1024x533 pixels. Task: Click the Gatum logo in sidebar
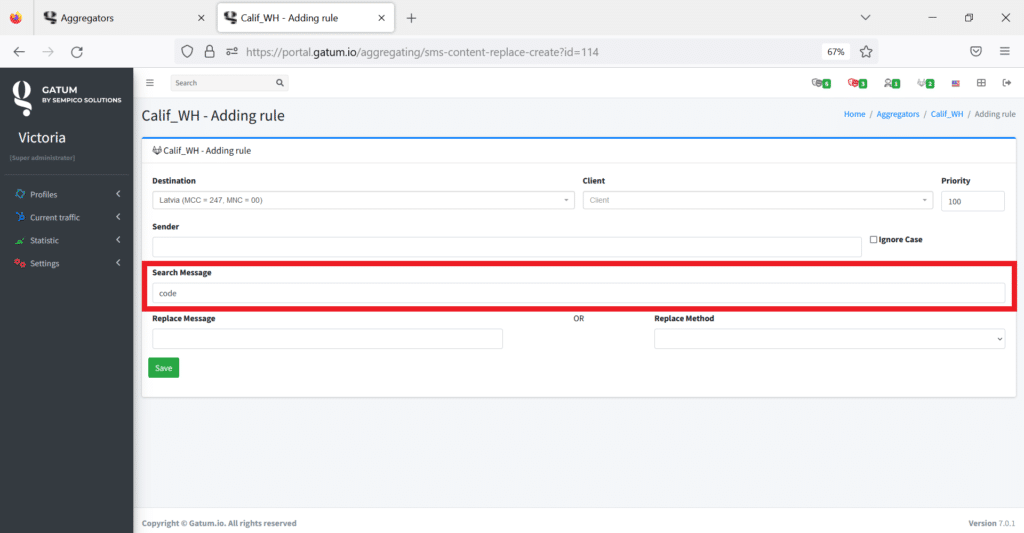tap(22, 98)
